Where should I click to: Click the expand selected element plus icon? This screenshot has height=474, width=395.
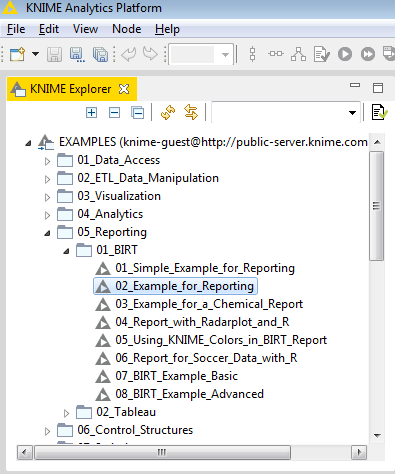(91, 113)
